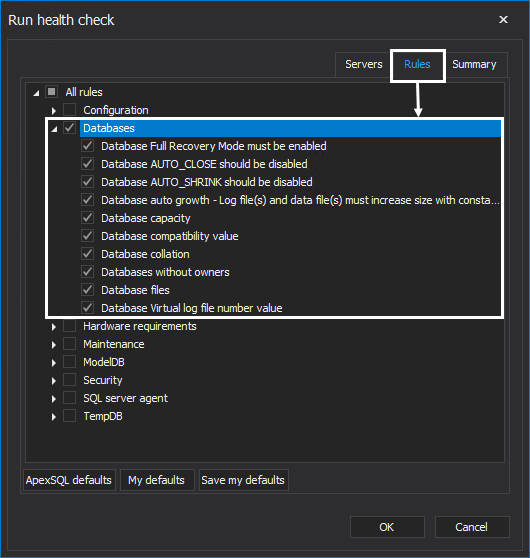The width and height of the screenshot is (530, 558).
Task: Collapse the Databases category
Action: coord(54,129)
